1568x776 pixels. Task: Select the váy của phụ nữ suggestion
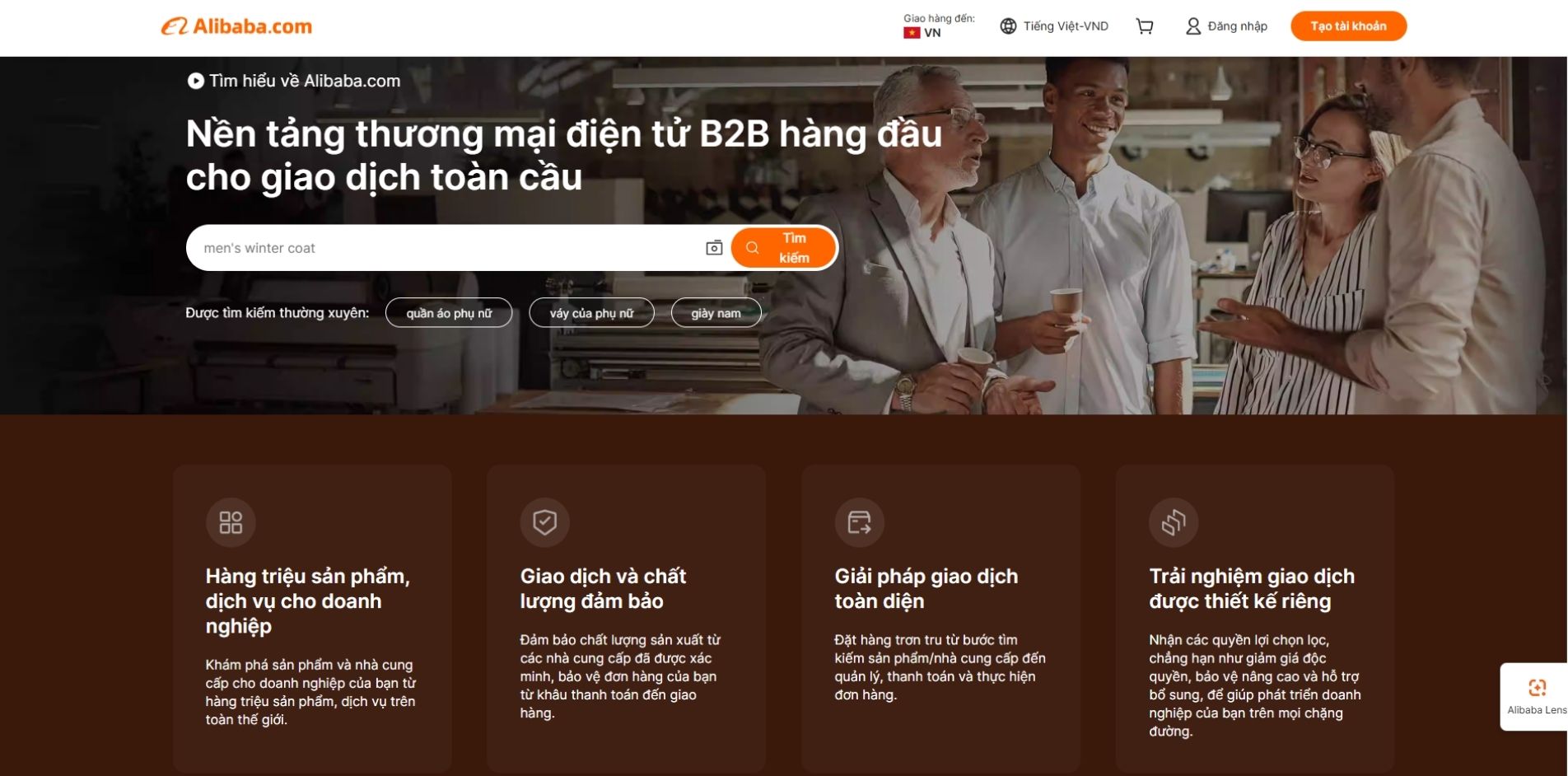pyautogui.click(x=591, y=313)
